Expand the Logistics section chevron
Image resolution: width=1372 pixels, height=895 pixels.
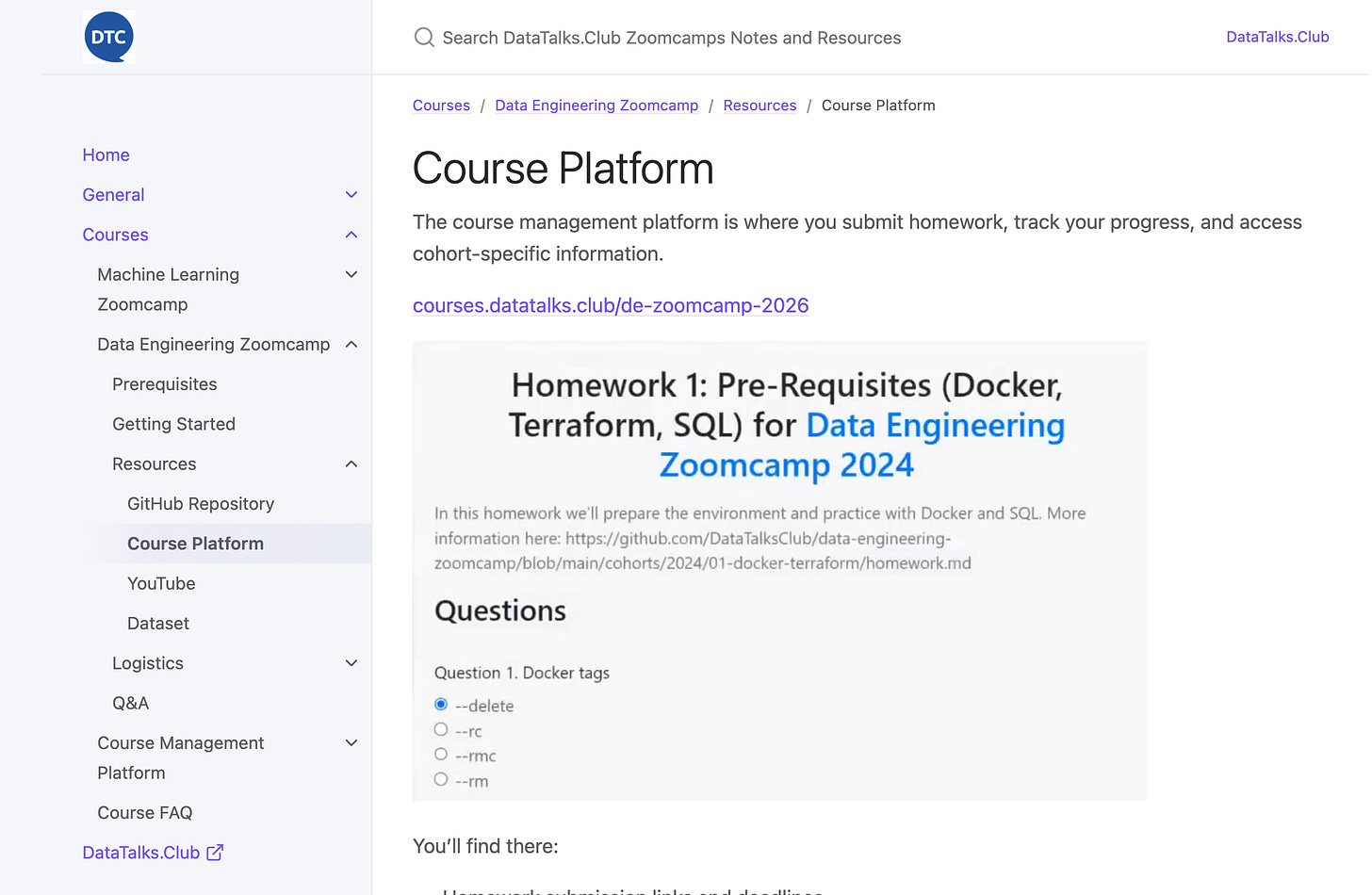coord(351,663)
